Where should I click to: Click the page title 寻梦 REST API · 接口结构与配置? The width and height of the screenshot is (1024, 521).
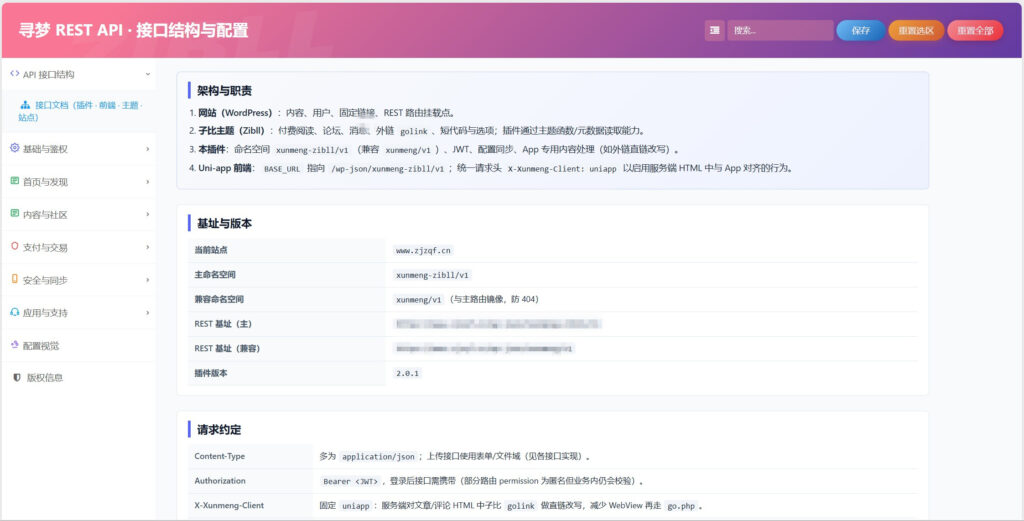click(x=133, y=30)
